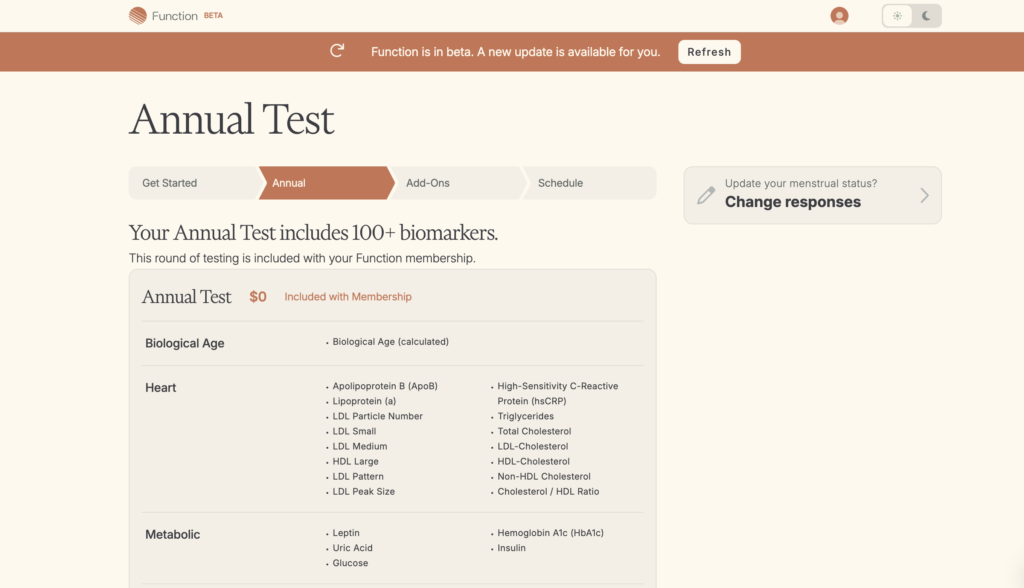Click the 'Biological Age' category label

click(185, 343)
